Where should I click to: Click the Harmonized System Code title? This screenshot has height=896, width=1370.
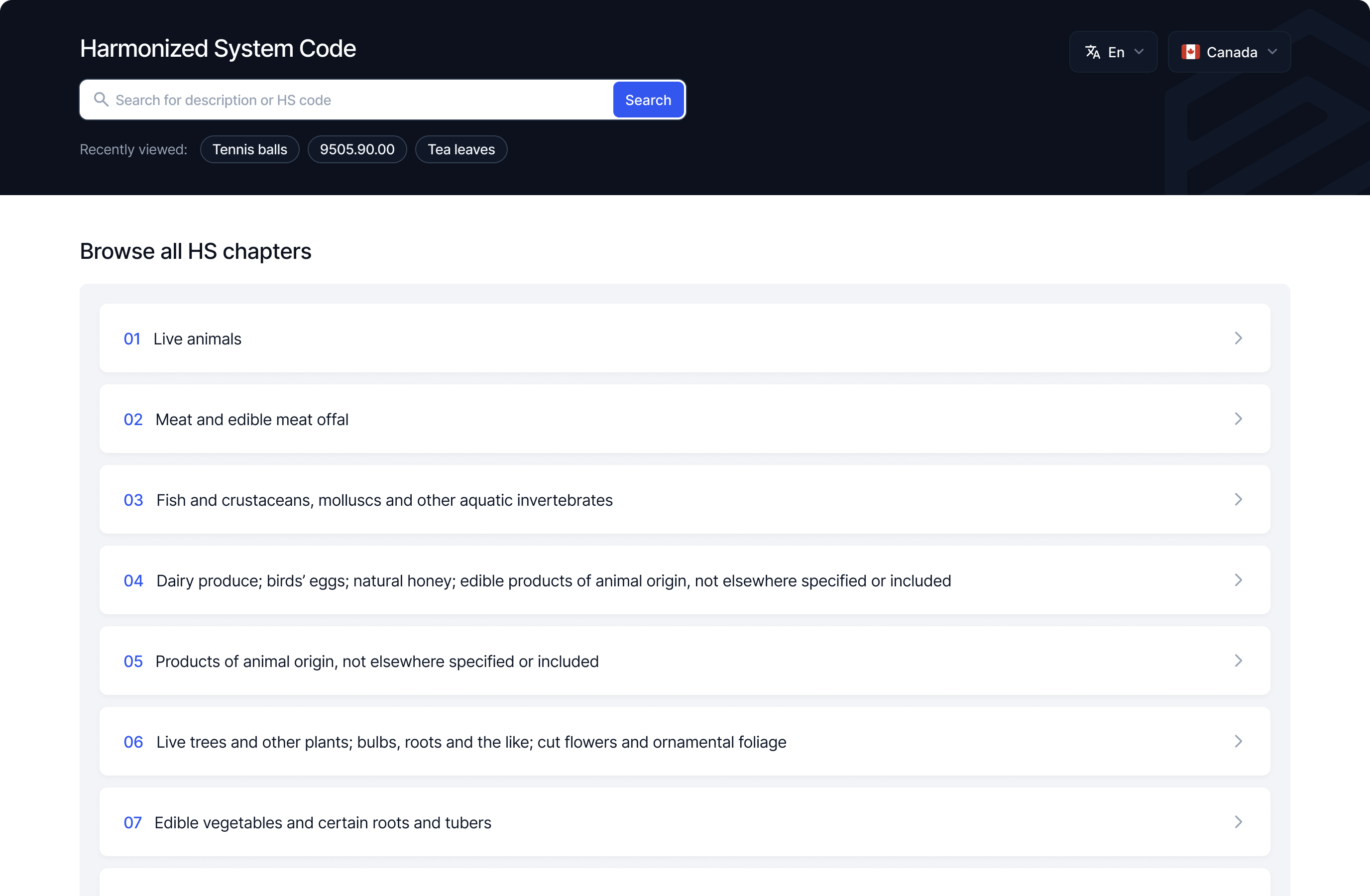[x=218, y=48]
